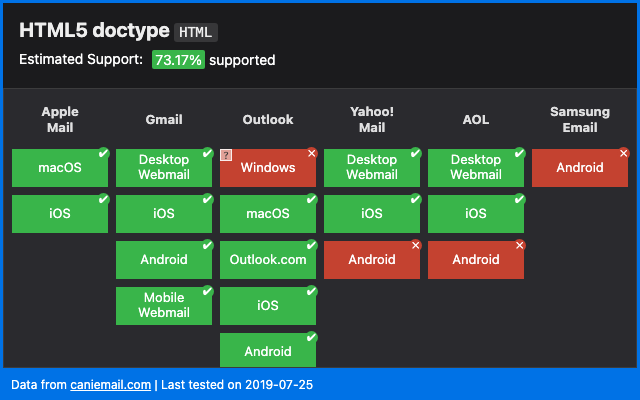Select the Yahoo! Mail Desktop Webmail cell
640x400 pixels.
[x=371, y=168]
